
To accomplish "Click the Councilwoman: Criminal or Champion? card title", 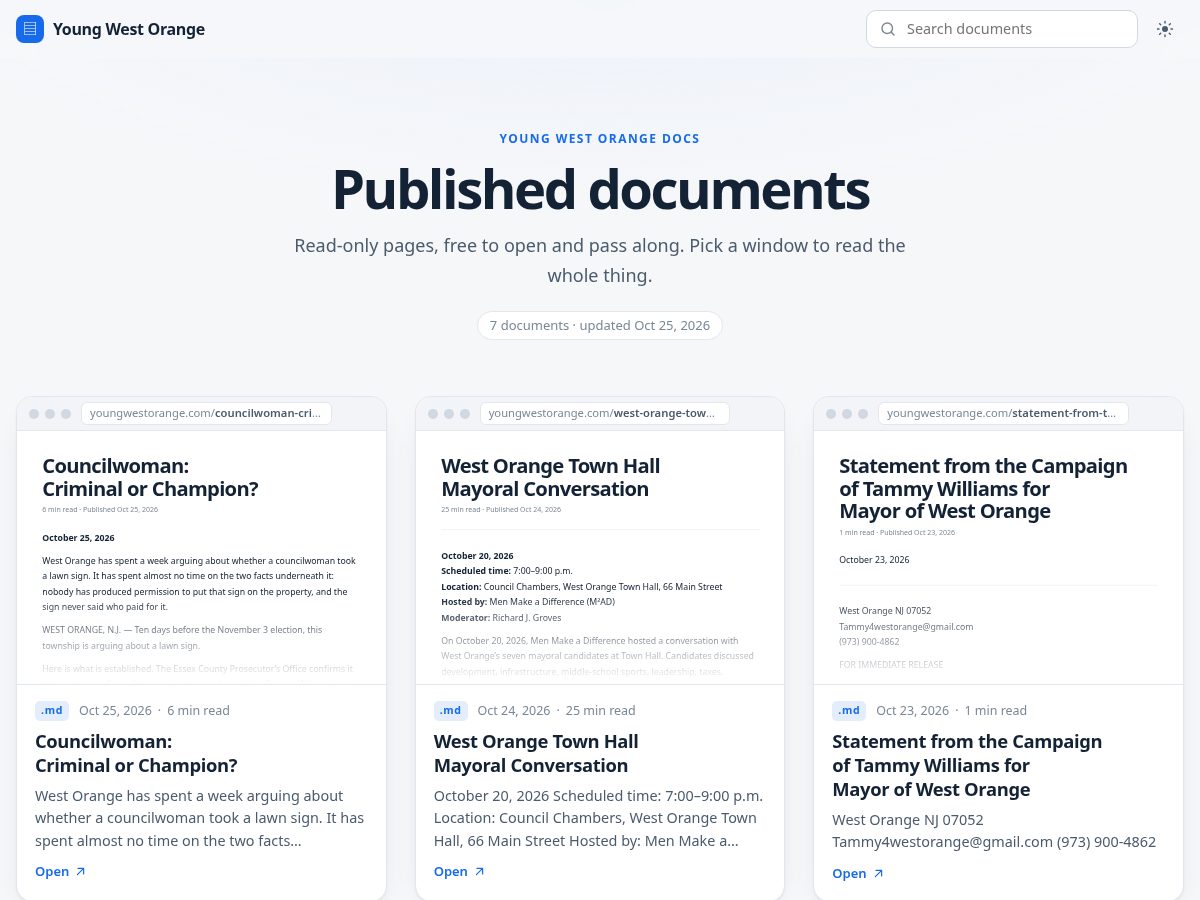I will pyautogui.click(x=136, y=753).
